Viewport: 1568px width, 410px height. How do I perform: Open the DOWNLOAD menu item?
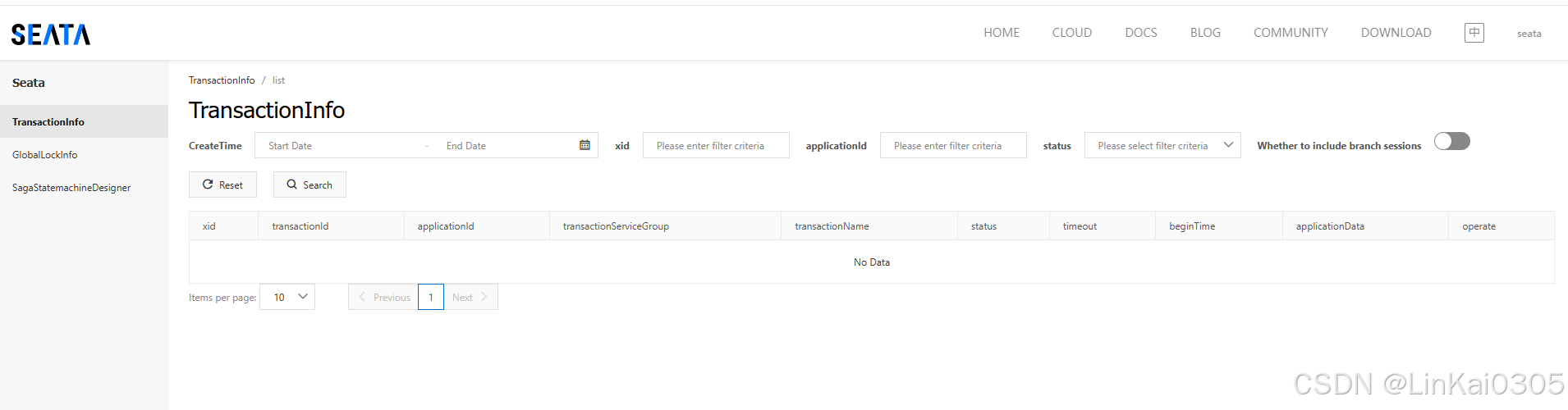coord(1396,33)
